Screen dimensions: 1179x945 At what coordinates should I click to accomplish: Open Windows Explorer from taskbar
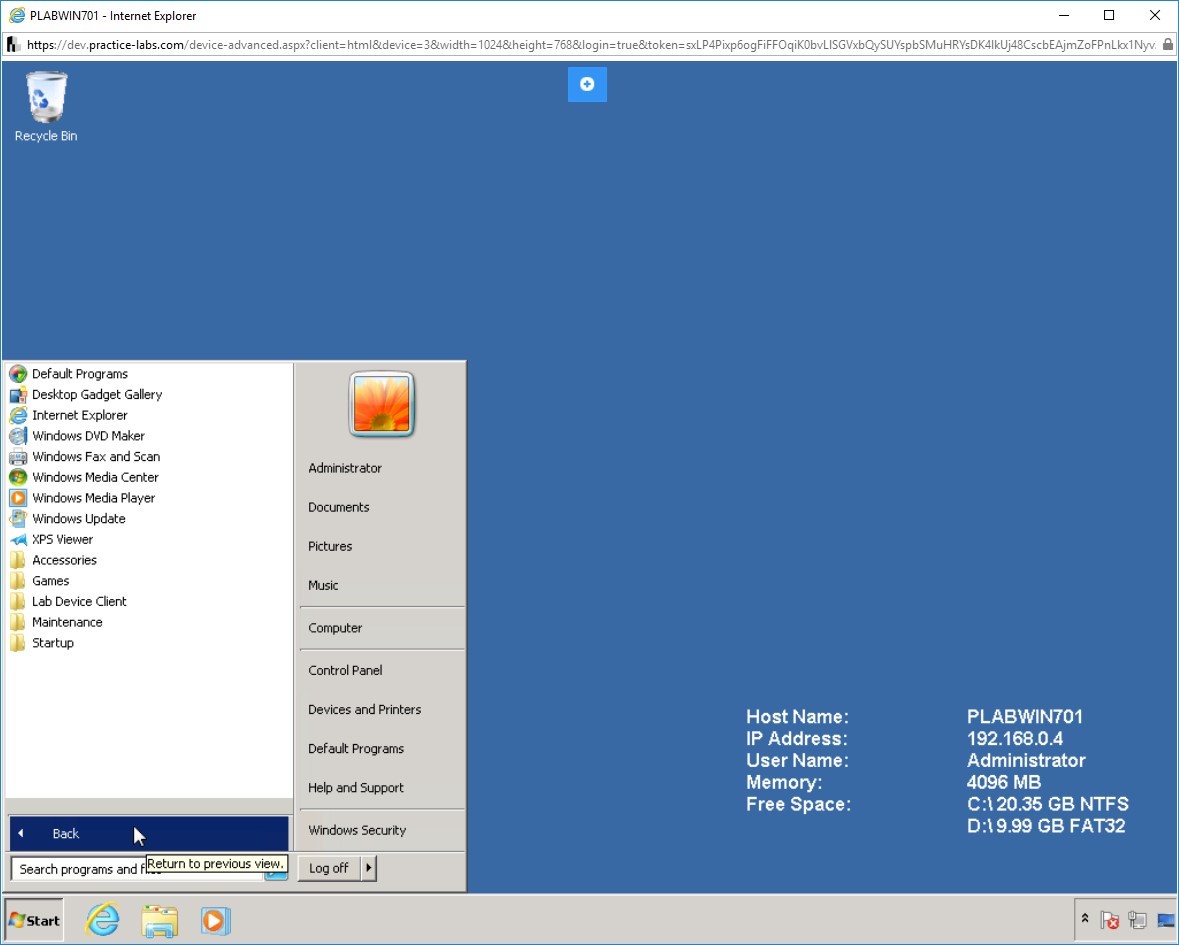(x=159, y=920)
